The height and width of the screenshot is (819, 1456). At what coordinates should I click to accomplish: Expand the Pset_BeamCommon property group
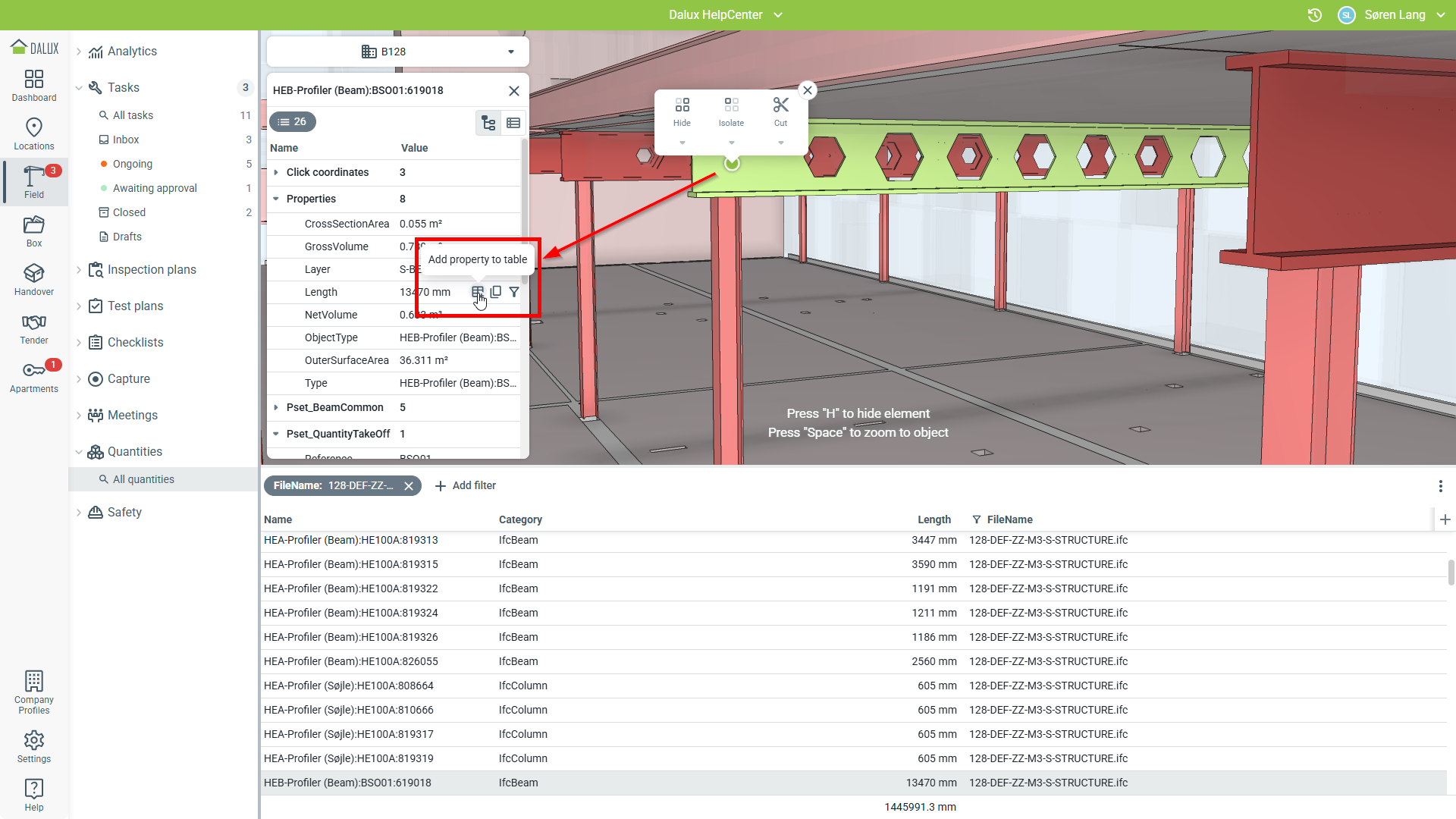point(276,408)
